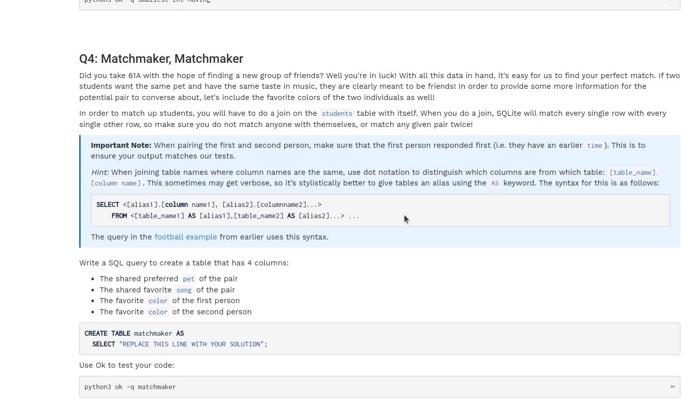
Task: Click 'color' in the first person bullet
Action: 158,301
